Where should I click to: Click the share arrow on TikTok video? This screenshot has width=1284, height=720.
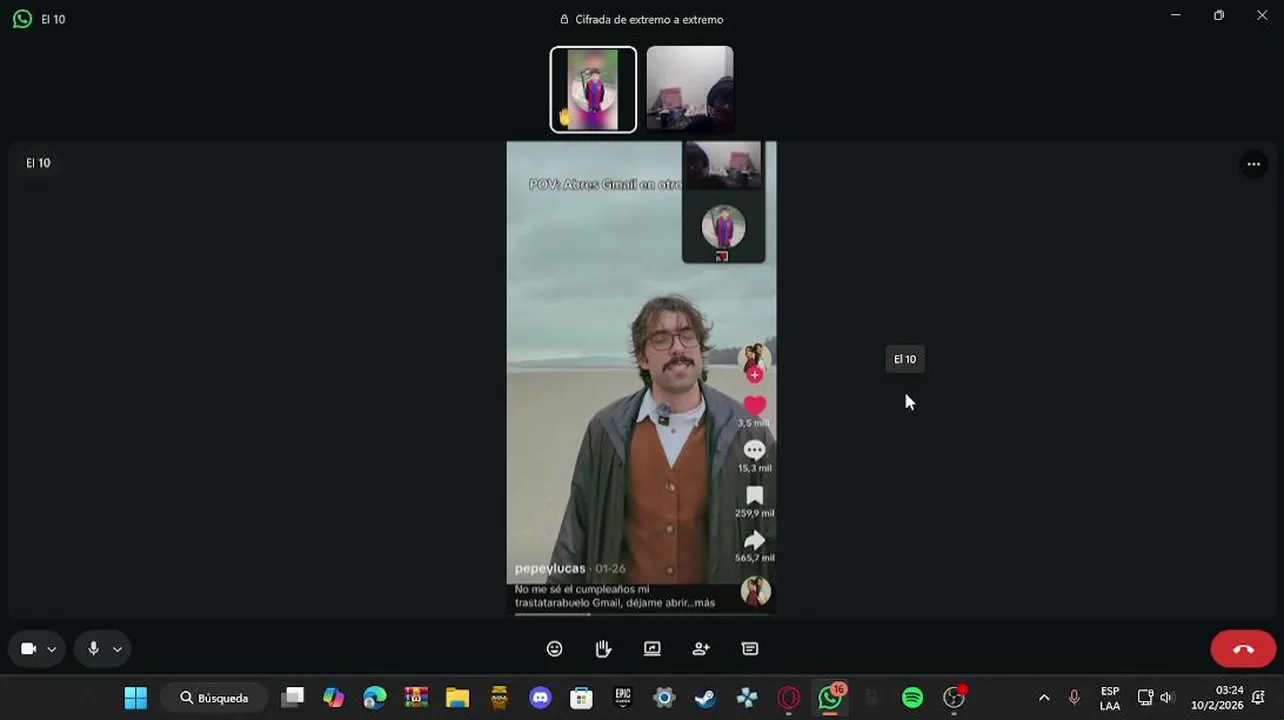click(754, 541)
